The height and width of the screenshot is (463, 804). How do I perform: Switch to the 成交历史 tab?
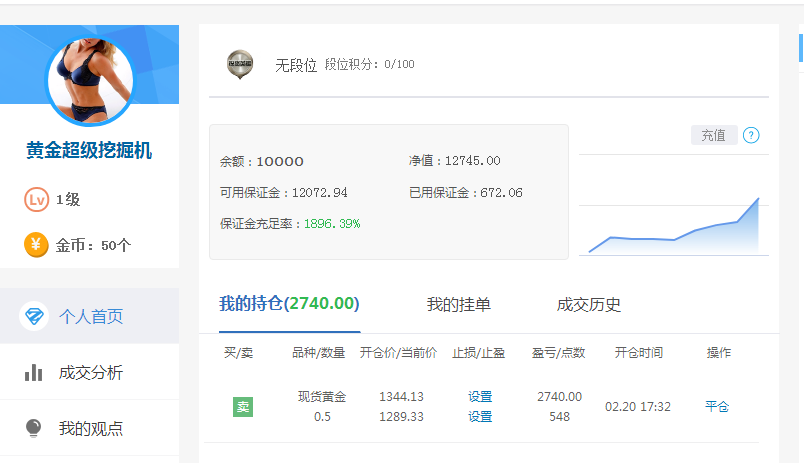point(589,305)
